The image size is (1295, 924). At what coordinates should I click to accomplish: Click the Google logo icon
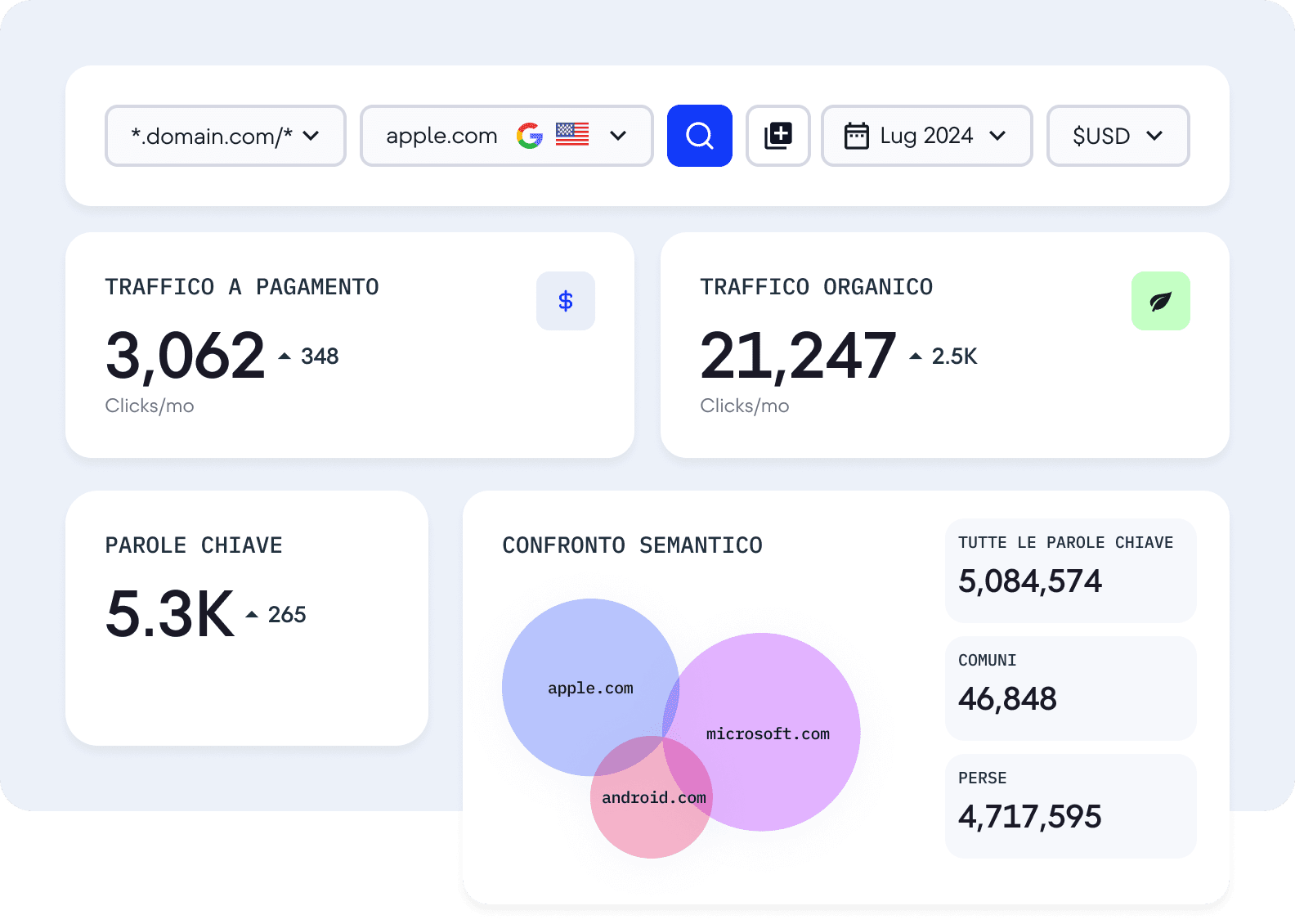[x=530, y=136]
